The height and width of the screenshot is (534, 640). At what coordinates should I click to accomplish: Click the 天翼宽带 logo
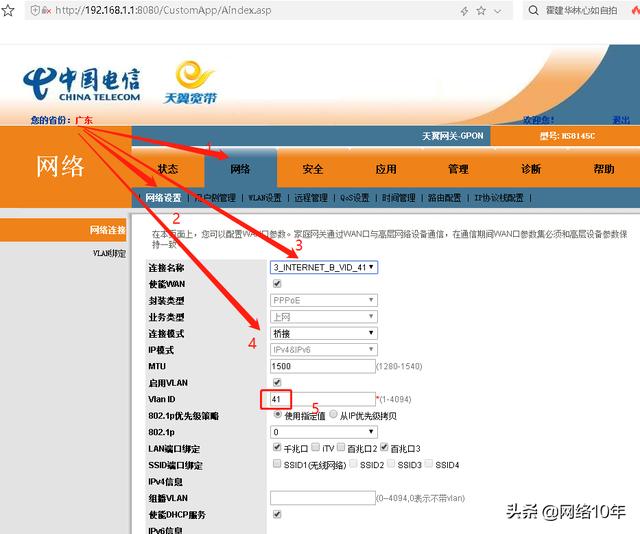191,82
